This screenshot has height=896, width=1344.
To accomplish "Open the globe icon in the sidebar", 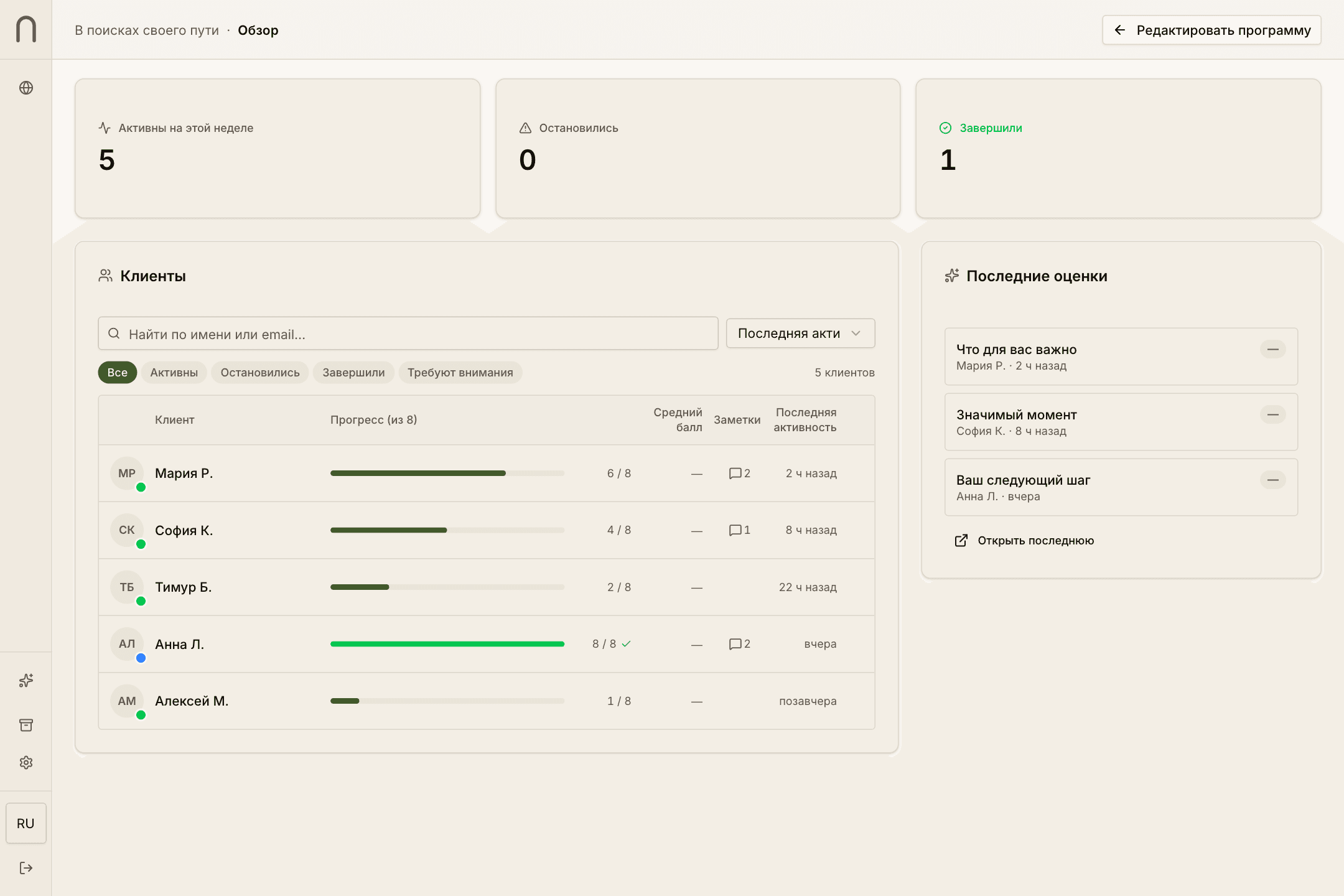I will 26,88.
